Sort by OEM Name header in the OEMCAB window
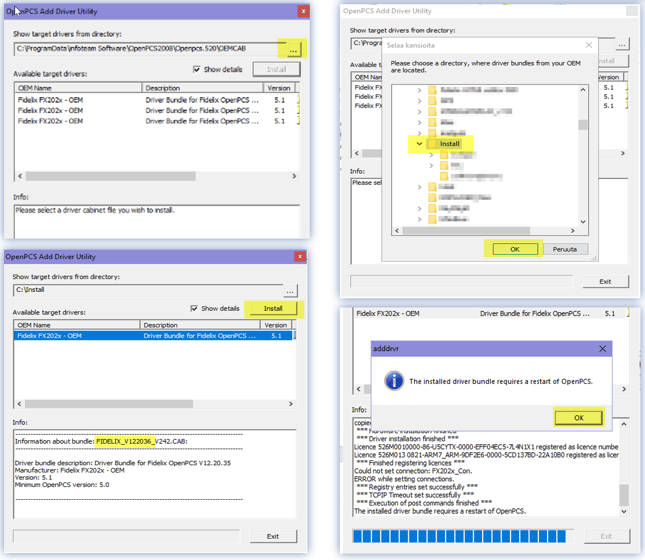 pyautogui.click(x=78, y=88)
